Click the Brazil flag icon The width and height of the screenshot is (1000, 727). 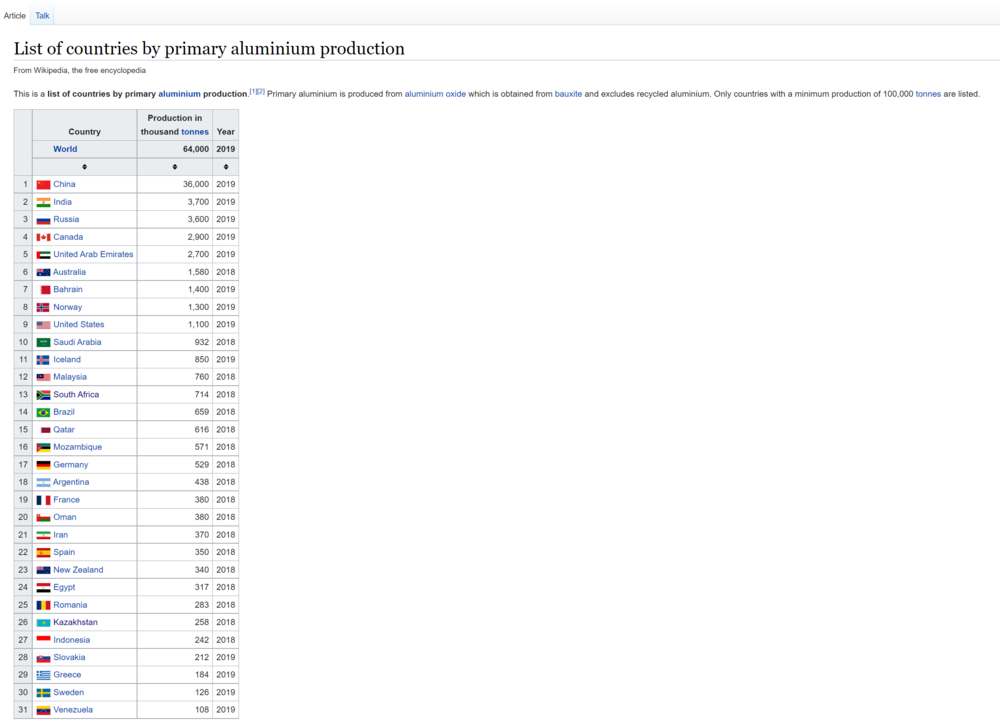pyautogui.click(x=44, y=411)
